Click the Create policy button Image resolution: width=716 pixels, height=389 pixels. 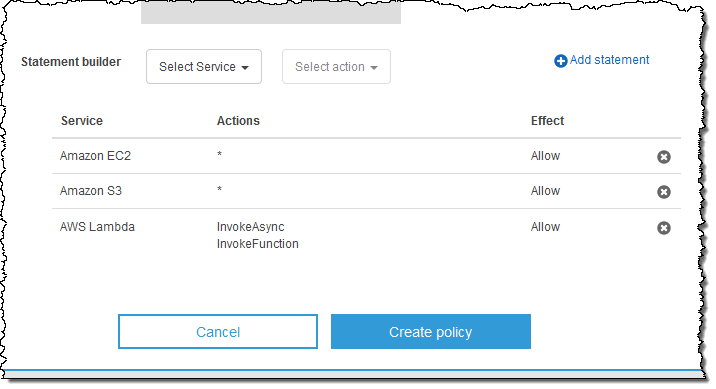click(x=431, y=331)
